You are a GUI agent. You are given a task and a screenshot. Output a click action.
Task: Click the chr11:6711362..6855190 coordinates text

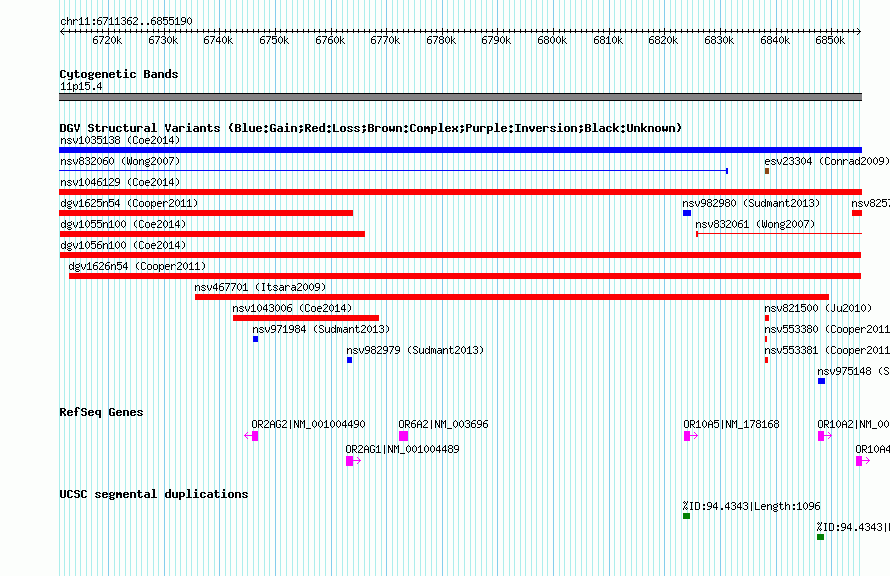pyautogui.click(x=126, y=21)
